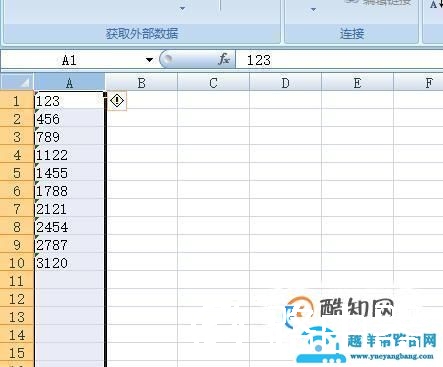443x367 pixels.
Task: Click cell containing 1455
Action: pos(69,172)
